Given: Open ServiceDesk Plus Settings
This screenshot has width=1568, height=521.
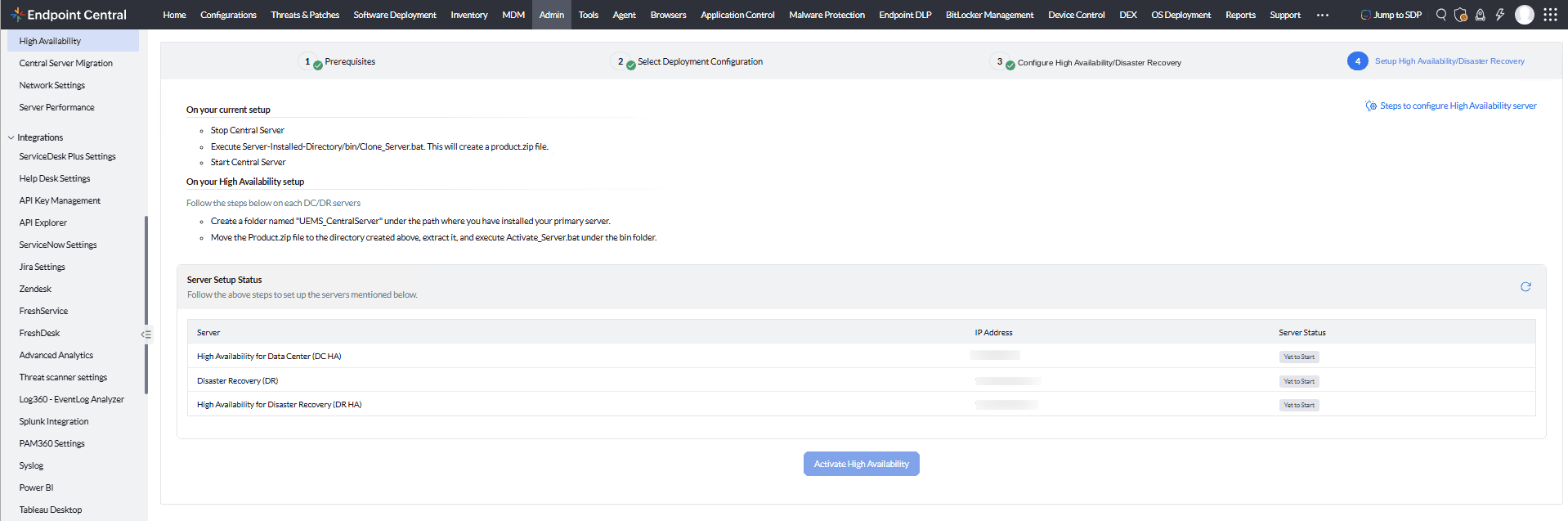Looking at the screenshot, I should (x=68, y=156).
